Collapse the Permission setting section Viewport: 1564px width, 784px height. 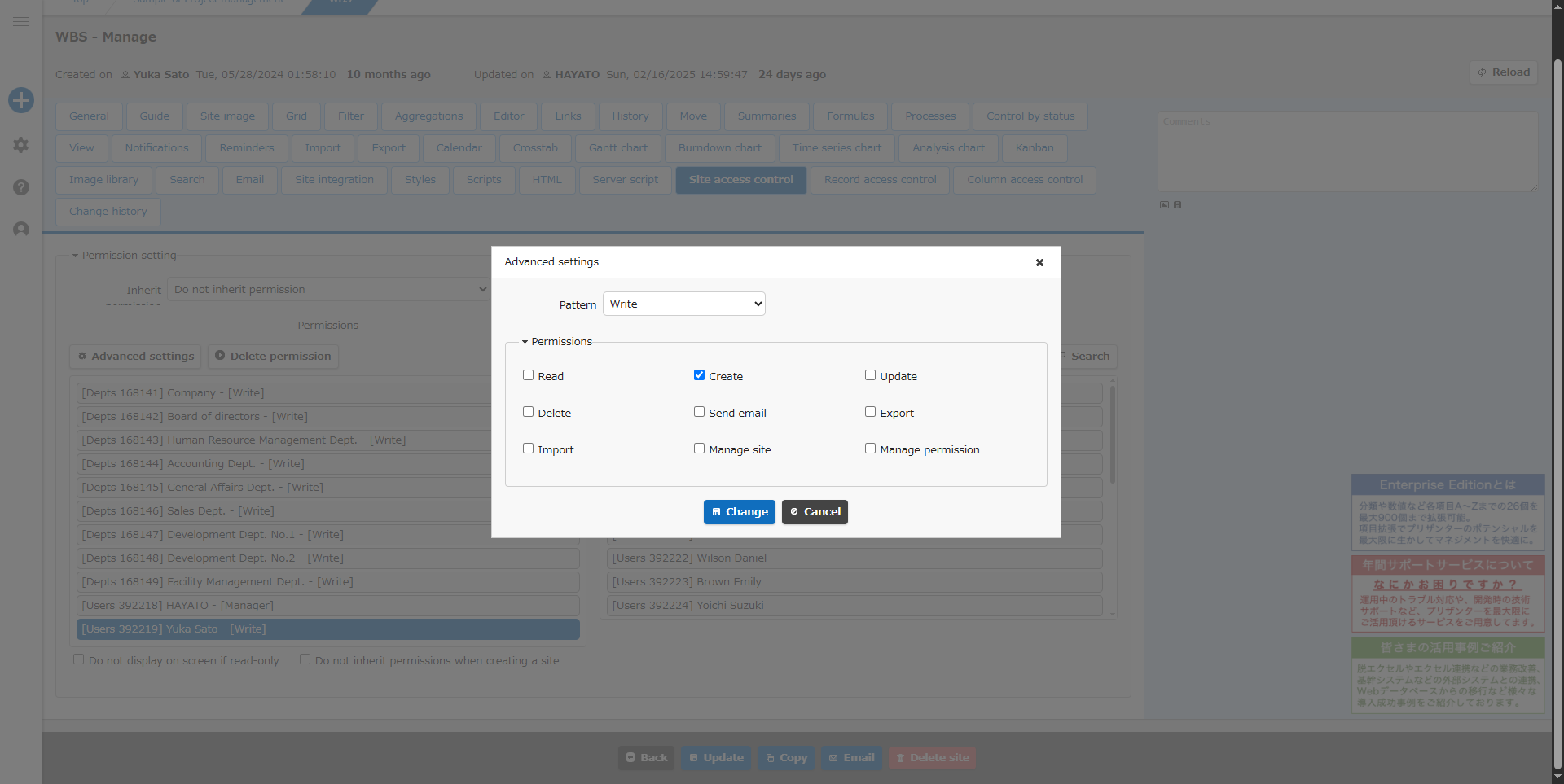coord(124,256)
